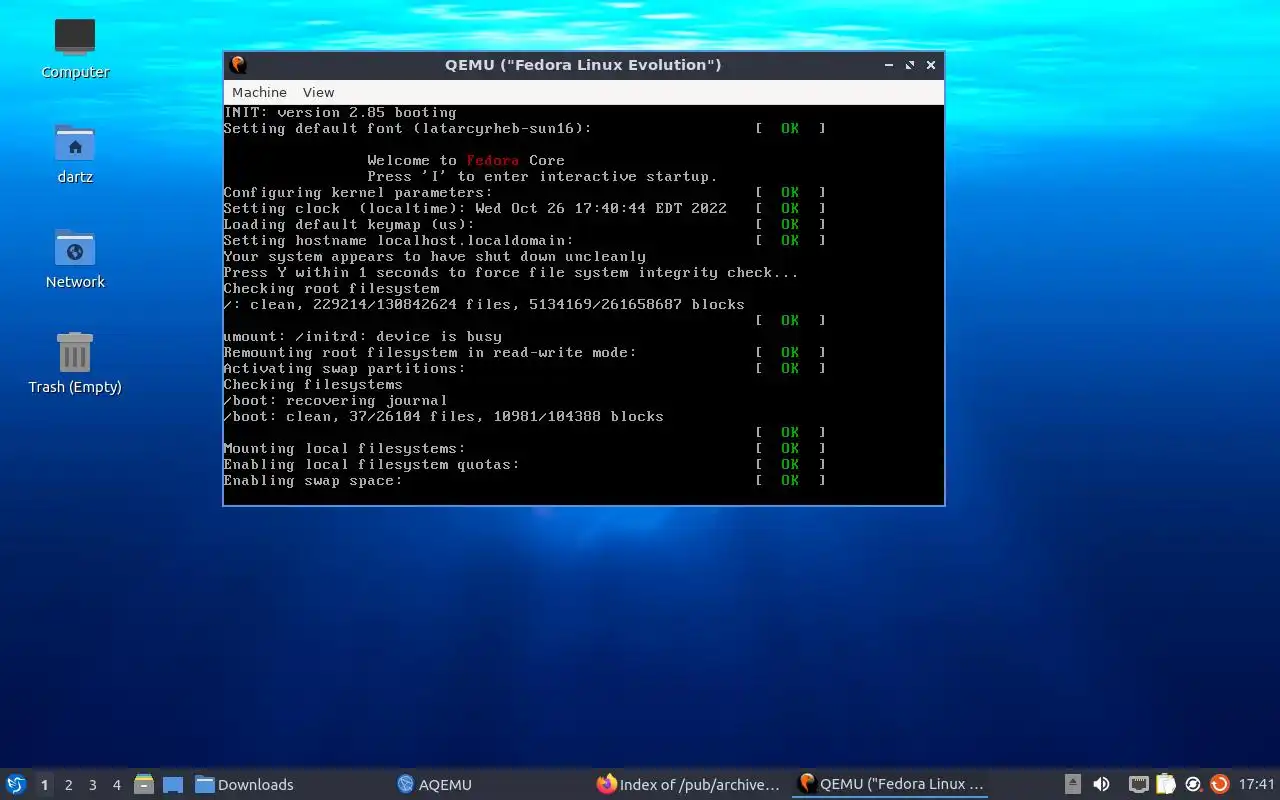The width and height of the screenshot is (1280, 800).
Task: Open the dartz home folder icon
Action: click(75, 153)
